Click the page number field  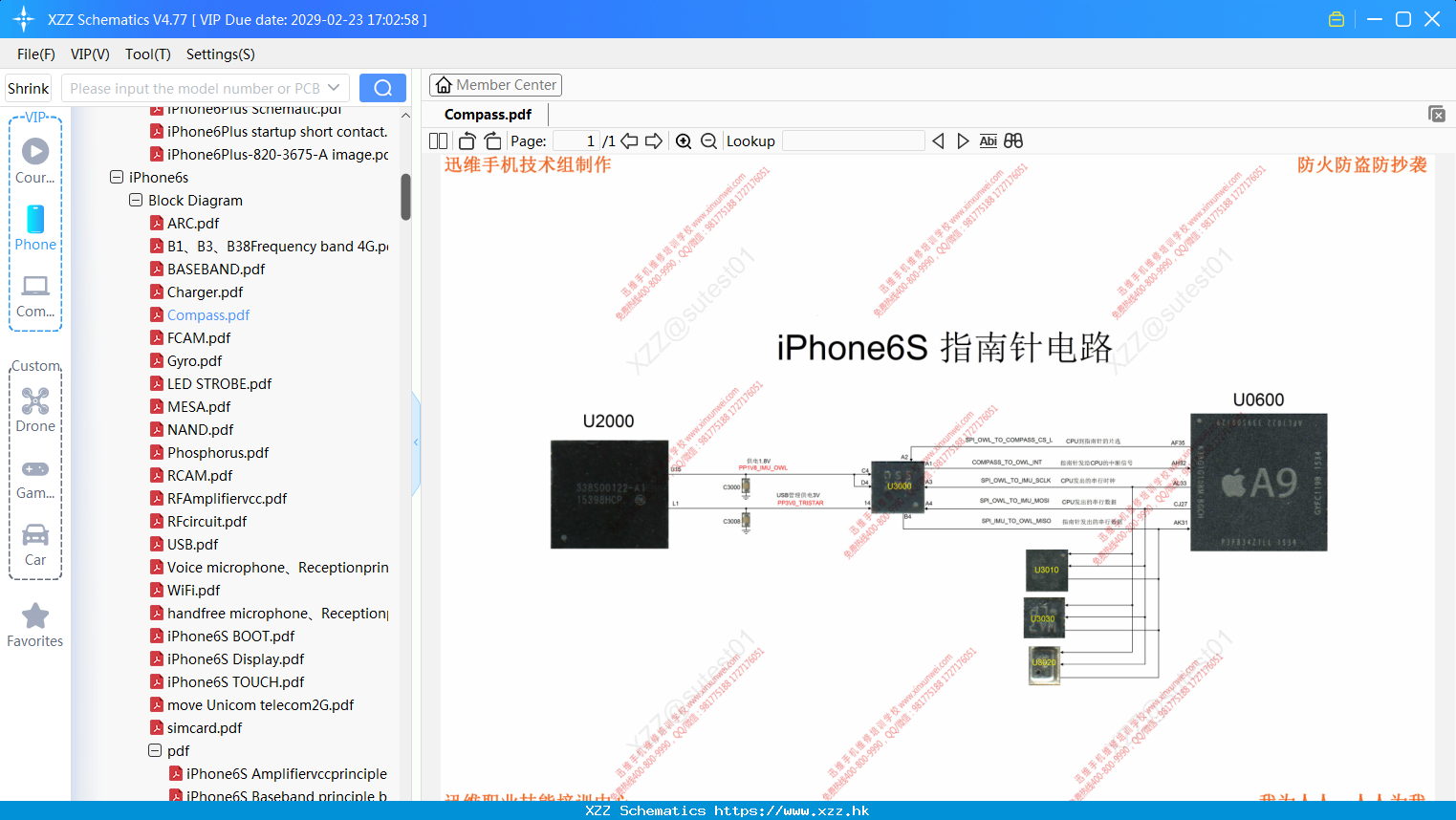pos(576,140)
